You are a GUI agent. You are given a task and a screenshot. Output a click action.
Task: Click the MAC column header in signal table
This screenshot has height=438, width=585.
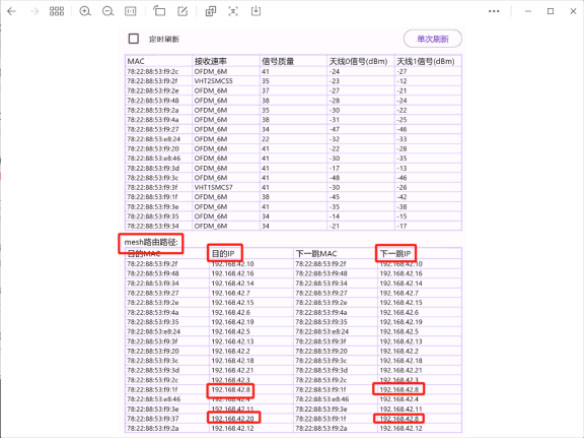(136, 61)
